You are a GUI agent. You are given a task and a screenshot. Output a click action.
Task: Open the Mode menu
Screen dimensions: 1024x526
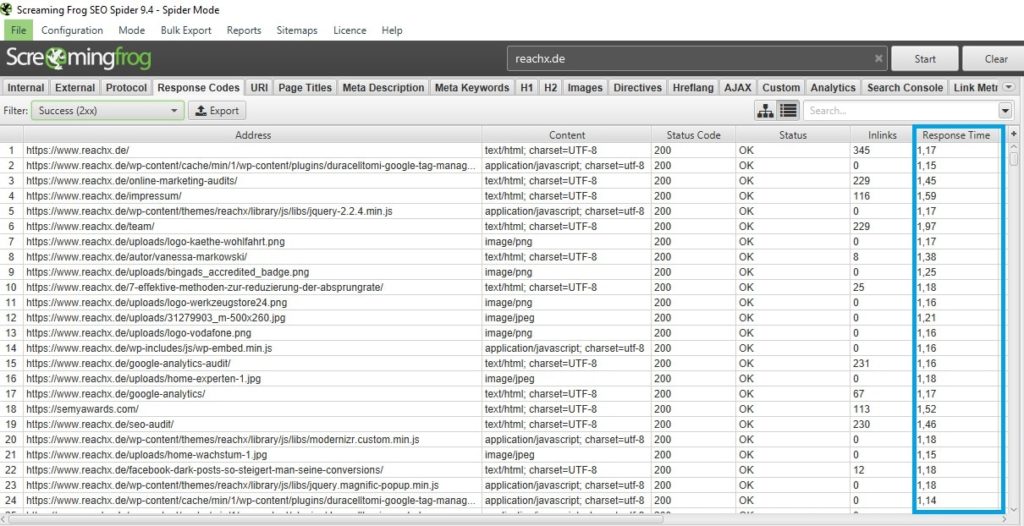pos(132,30)
